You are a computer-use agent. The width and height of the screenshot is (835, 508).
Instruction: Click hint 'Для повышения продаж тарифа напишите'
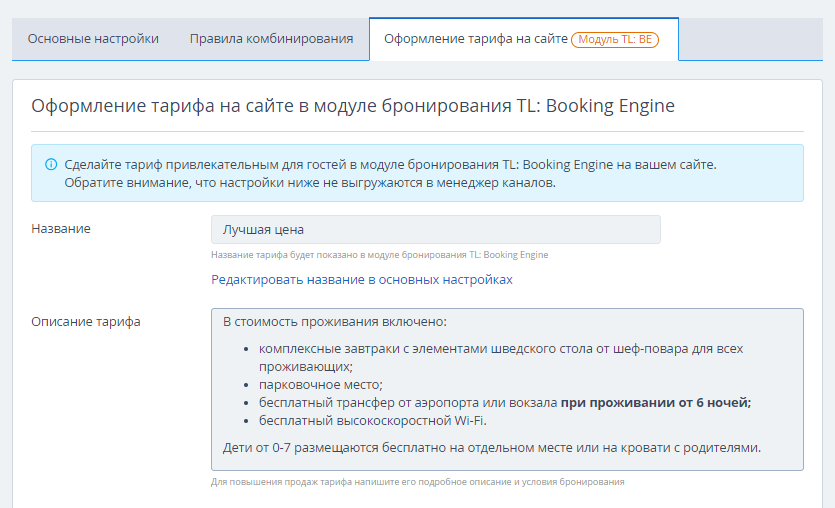coord(418,482)
